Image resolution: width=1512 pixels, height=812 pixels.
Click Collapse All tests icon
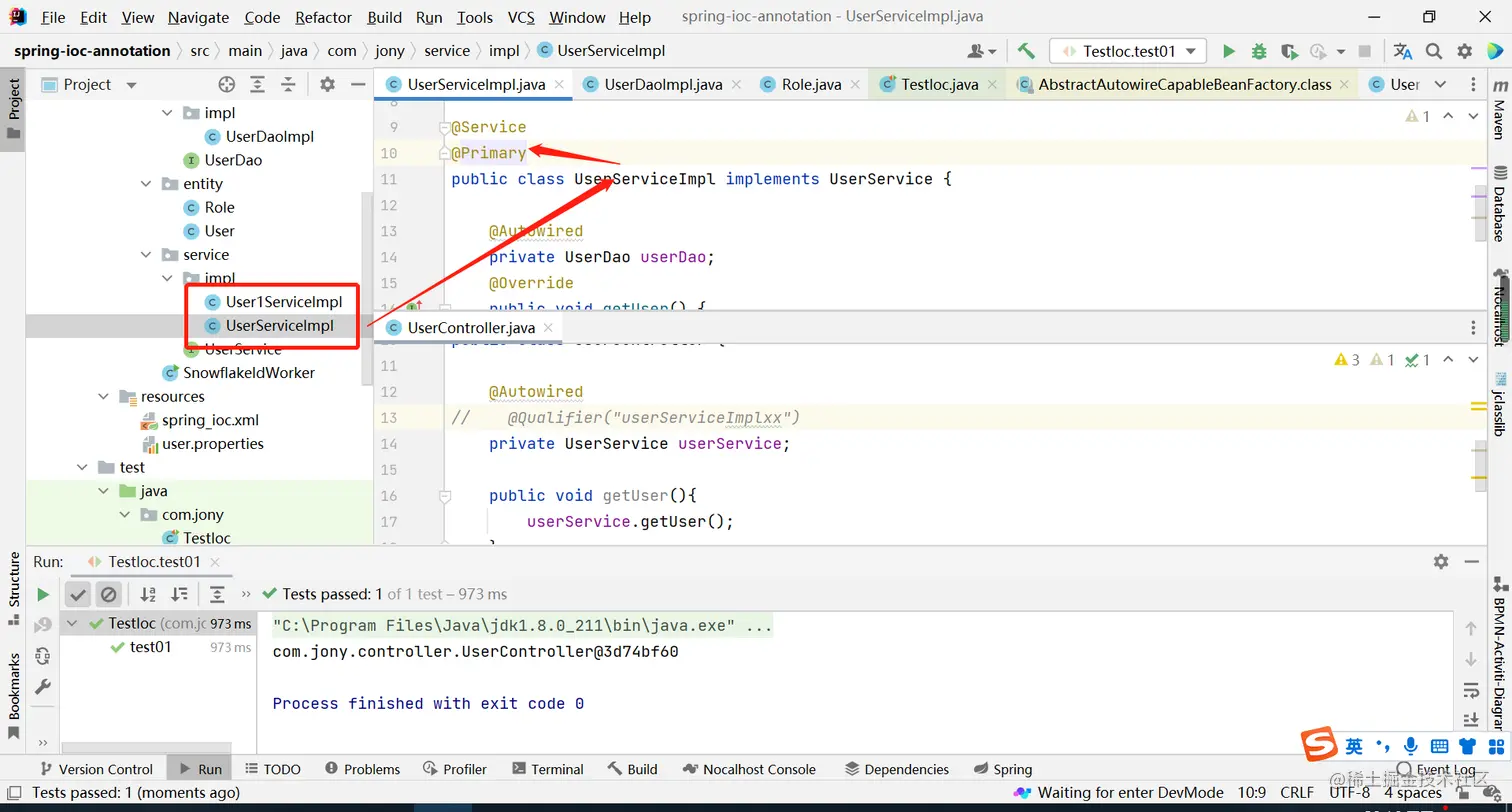coord(217,595)
